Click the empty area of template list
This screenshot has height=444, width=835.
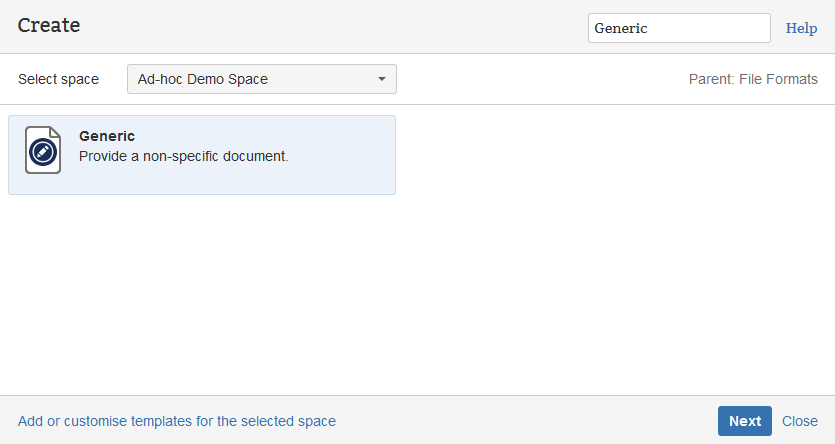pyautogui.click(x=600, y=280)
